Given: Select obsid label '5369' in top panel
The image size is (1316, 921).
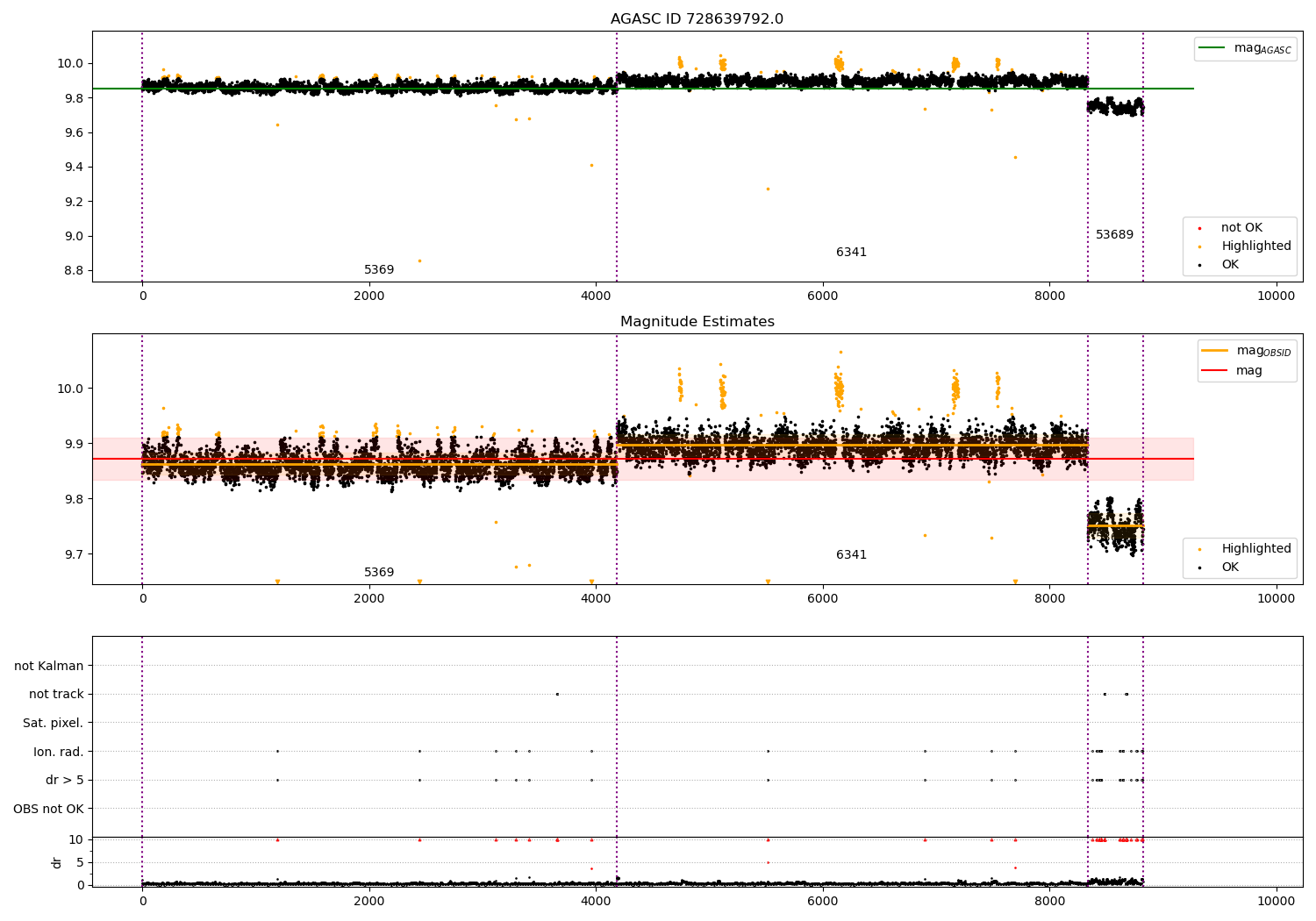Looking at the screenshot, I should pos(379,269).
